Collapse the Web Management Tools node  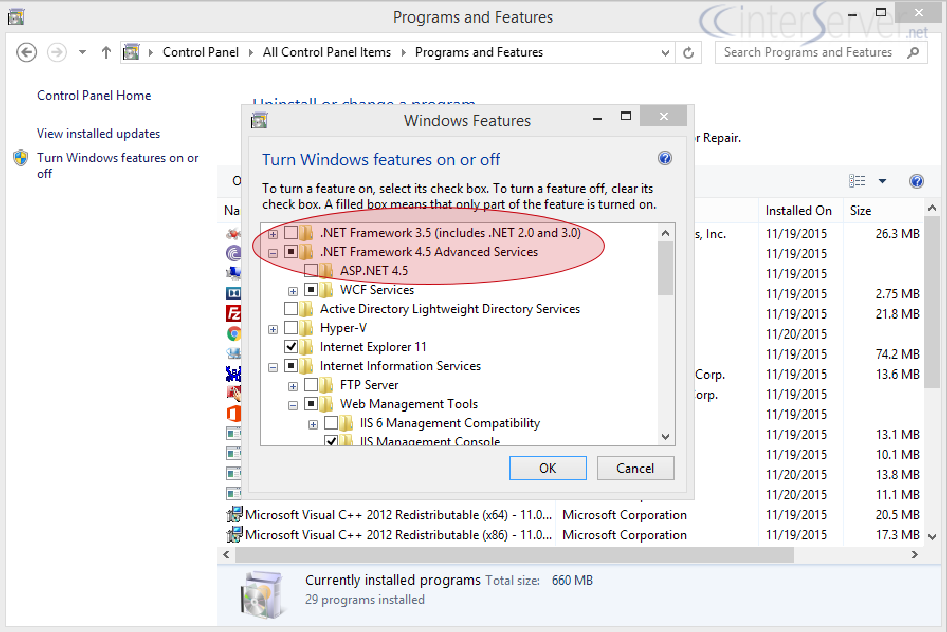(x=293, y=405)
